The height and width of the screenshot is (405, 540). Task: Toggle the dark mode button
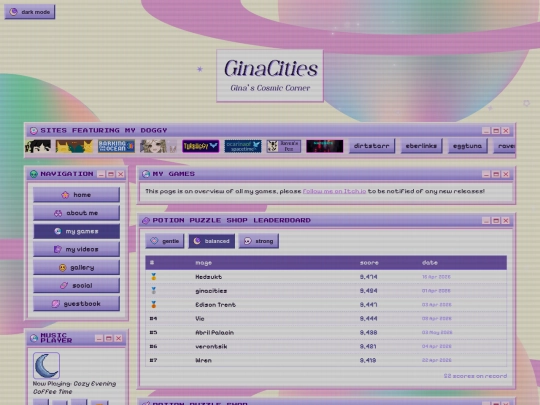[30, 12]
